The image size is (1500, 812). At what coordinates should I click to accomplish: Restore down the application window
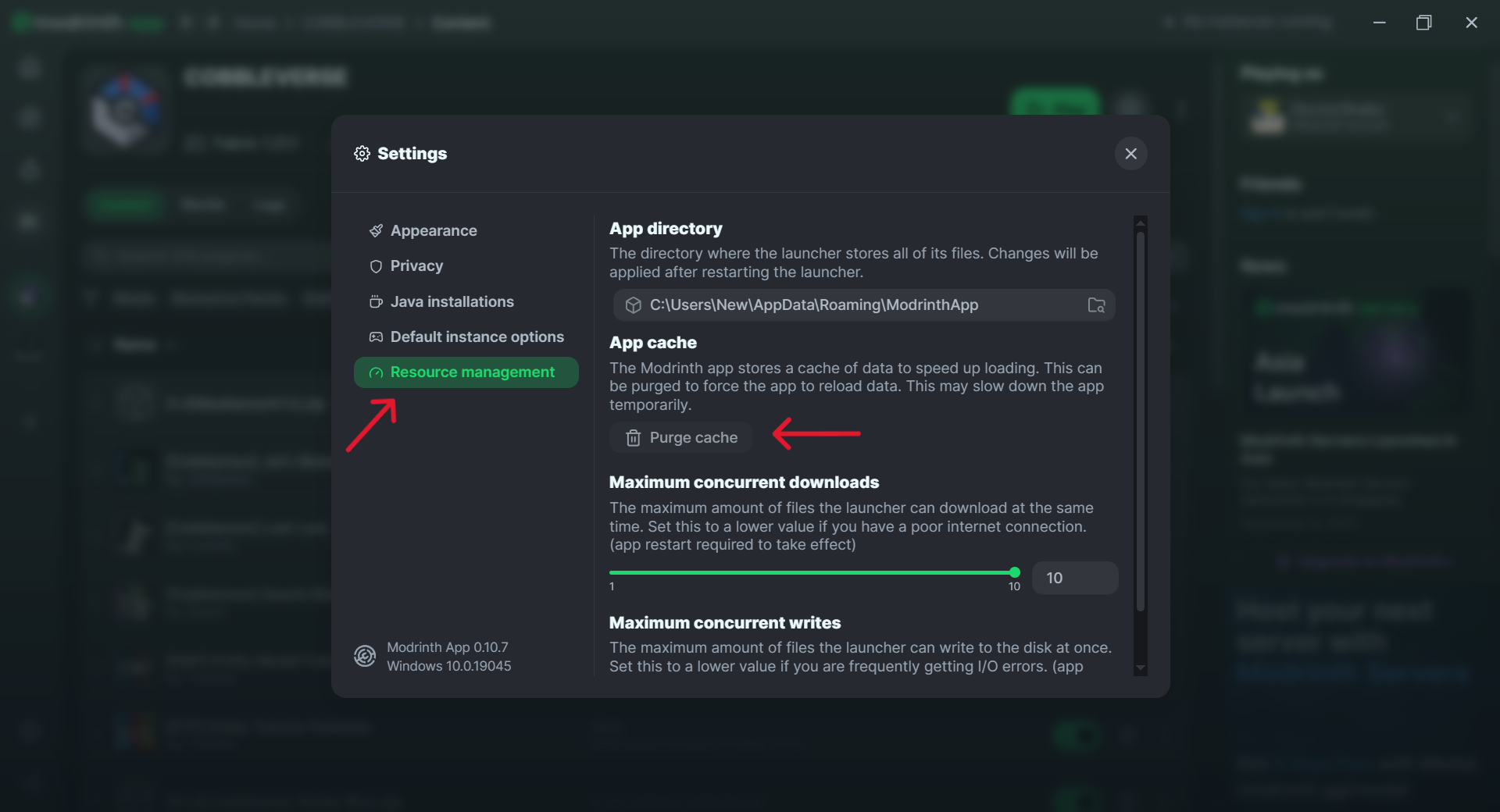pyautogui.click(x=1423, y=23)
